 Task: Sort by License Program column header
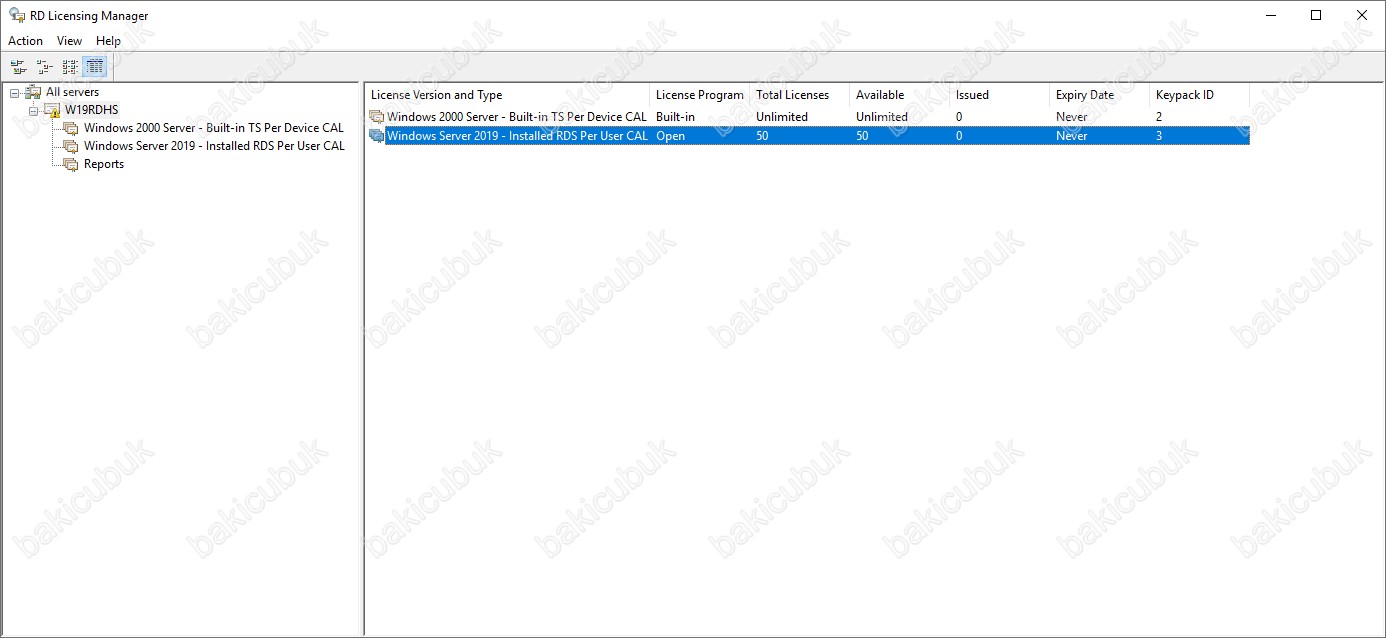click(x=699, y=95)
